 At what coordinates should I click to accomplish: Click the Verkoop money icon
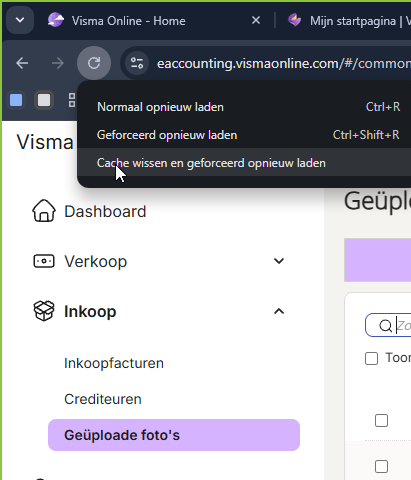pos(44,261)
